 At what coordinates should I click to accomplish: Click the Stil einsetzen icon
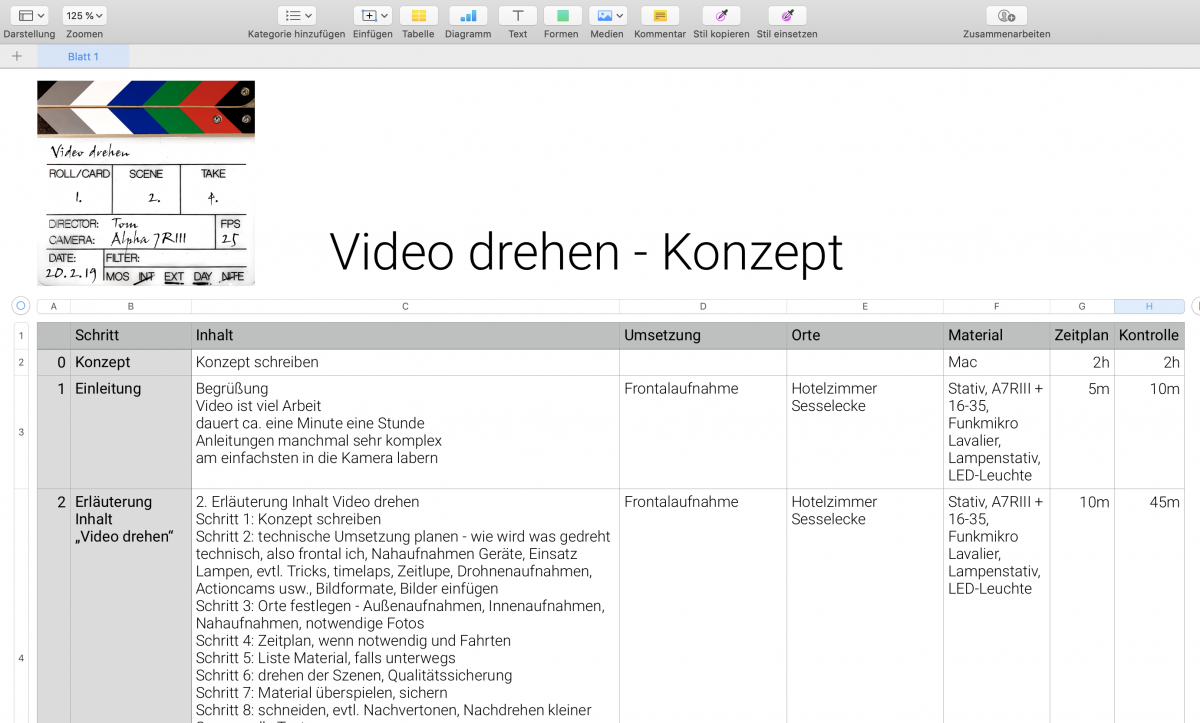(787, 16)
